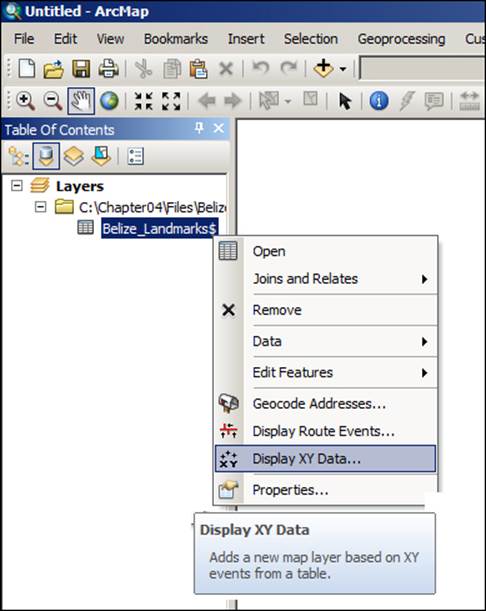Viewport: 486px width, 611px height.
Task: Switch to List By Visibility
Action: point(74,157)
